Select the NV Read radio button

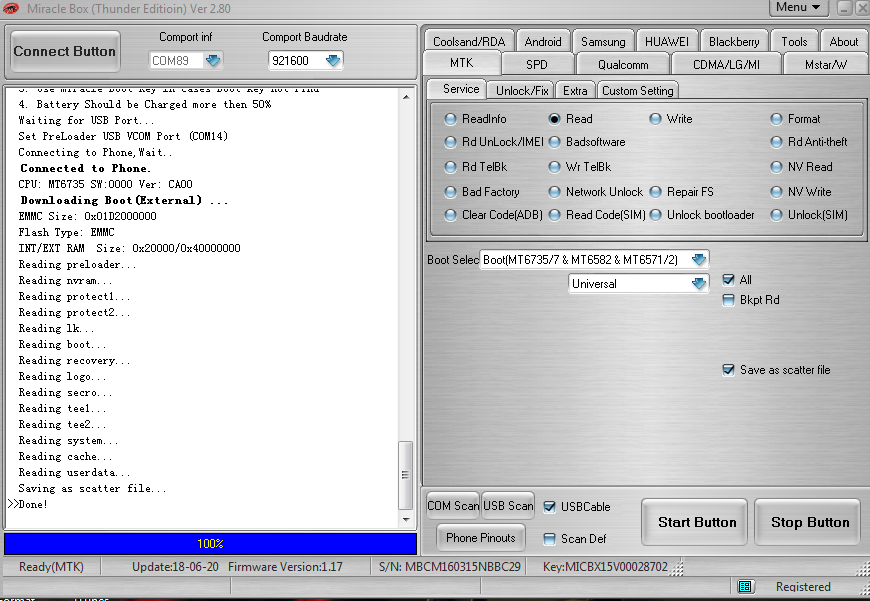tap(776, 166)
